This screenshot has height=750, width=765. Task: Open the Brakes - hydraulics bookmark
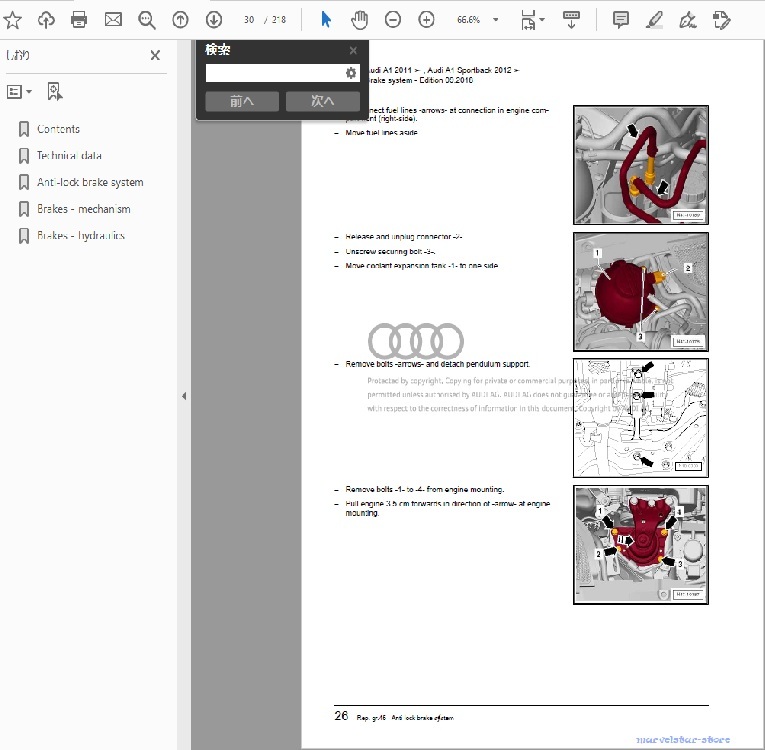coord(81,236)
